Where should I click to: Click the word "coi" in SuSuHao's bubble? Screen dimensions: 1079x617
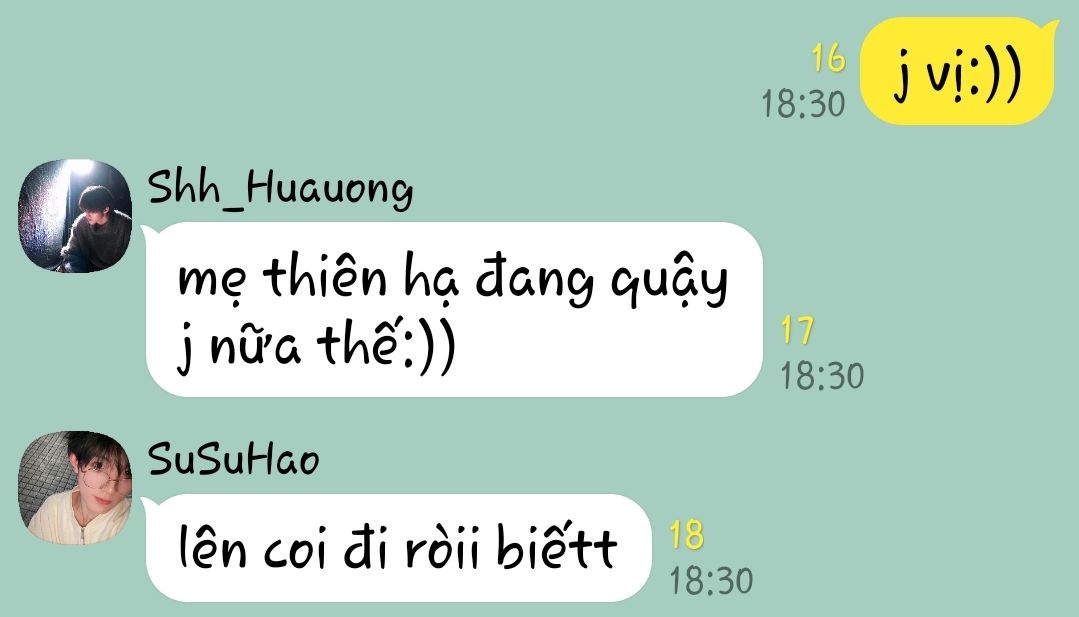tap(296, 550)
